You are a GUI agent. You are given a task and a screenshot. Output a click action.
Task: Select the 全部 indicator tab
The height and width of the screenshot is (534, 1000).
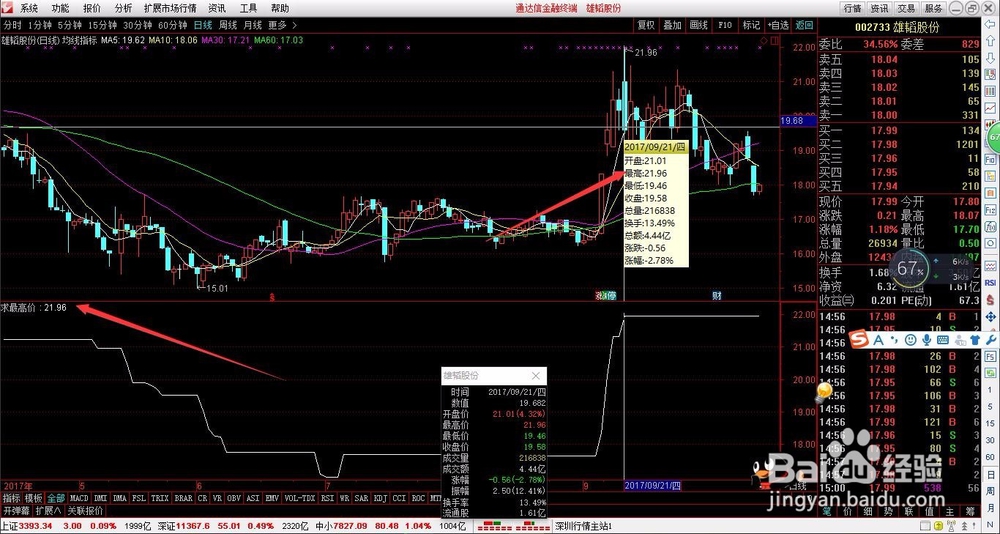56,498
